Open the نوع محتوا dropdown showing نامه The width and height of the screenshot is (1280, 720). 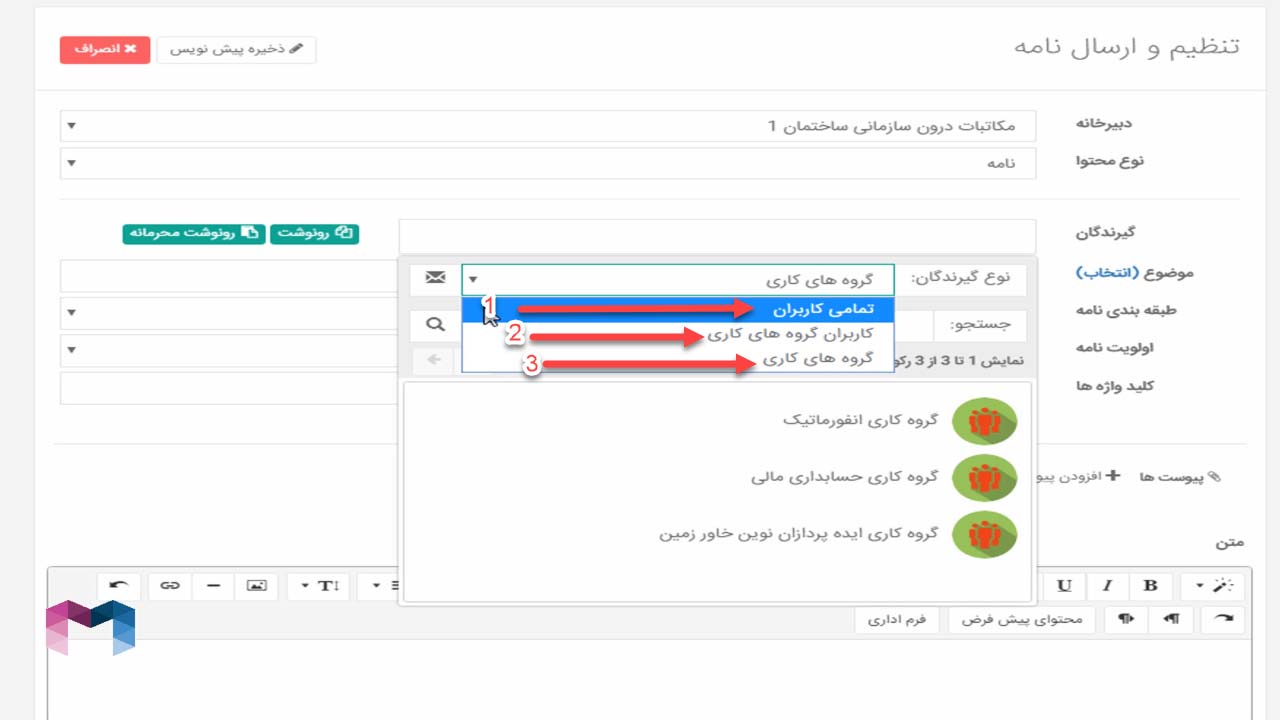coord(548,163)
